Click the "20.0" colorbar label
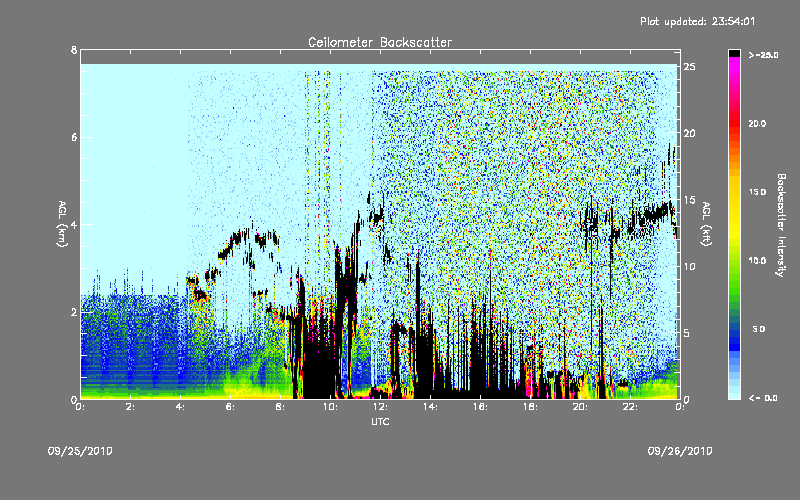Image resolution: width=800 pixels, height=500 pixels. click(x=757, y=123)
